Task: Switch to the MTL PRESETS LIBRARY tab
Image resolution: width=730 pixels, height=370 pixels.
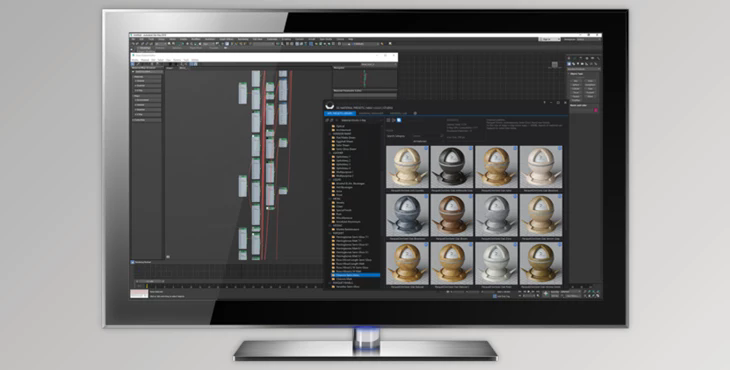Action: [x=340, y=113]
